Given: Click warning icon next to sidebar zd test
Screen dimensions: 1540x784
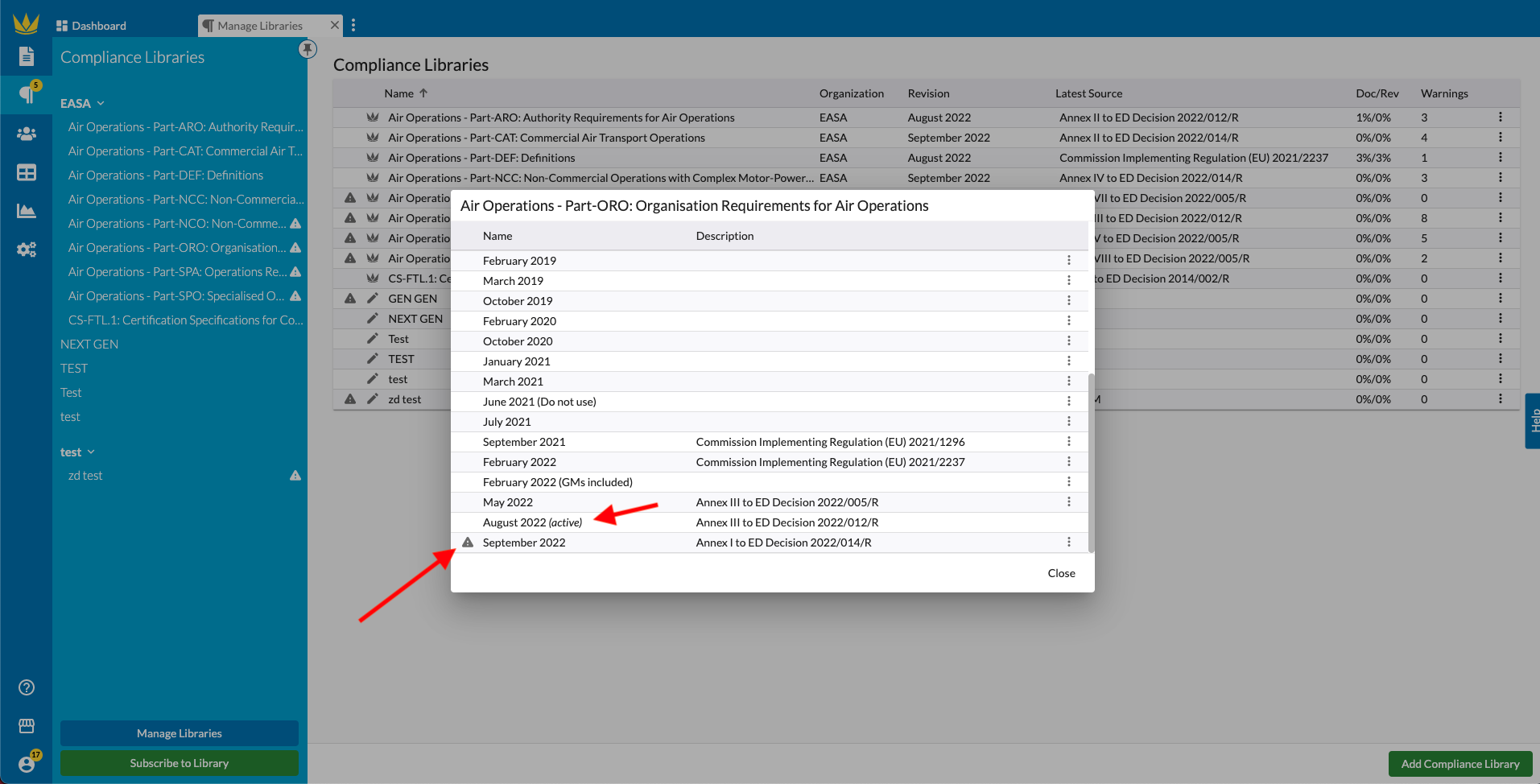Looking at the screenshot, I should click(295, 475).
